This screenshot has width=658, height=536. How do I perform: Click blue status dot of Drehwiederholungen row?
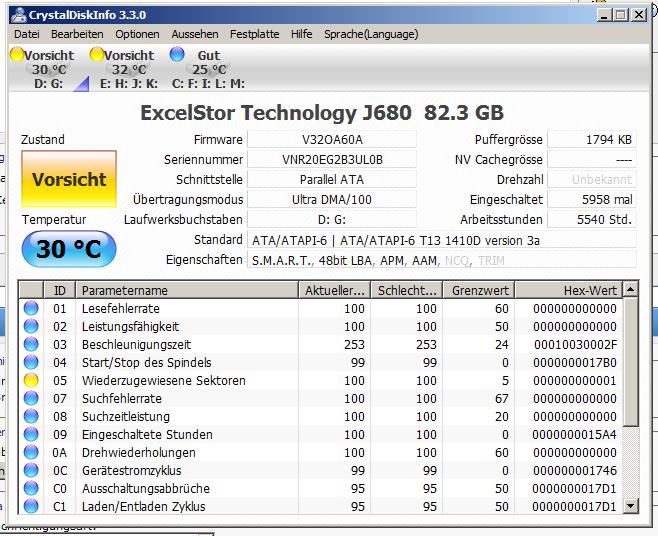coord(31,452)
